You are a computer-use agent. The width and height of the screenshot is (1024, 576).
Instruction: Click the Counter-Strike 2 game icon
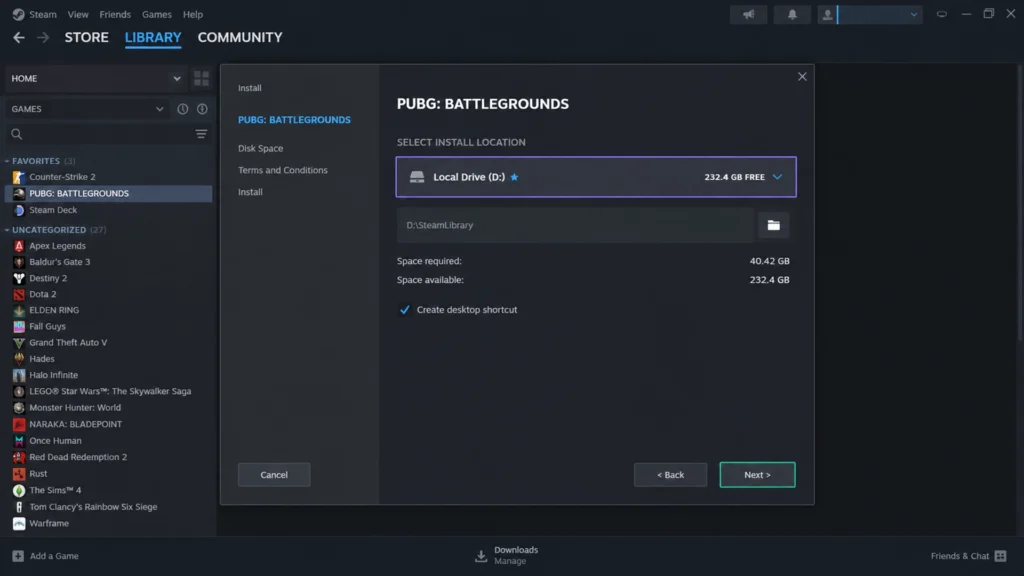coord(19,177)
